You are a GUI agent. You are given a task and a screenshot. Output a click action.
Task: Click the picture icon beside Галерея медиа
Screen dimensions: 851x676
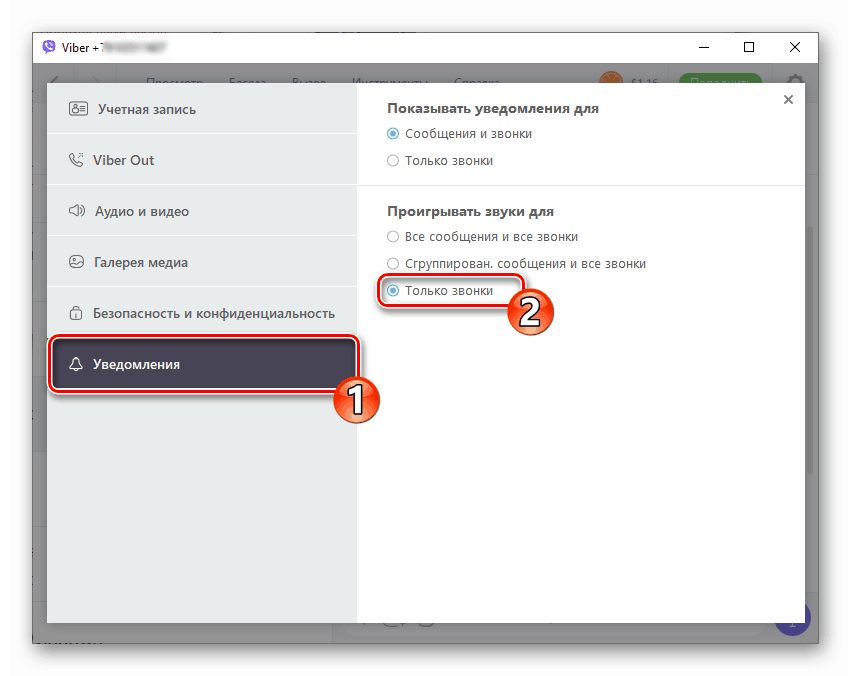pos(77,262)
